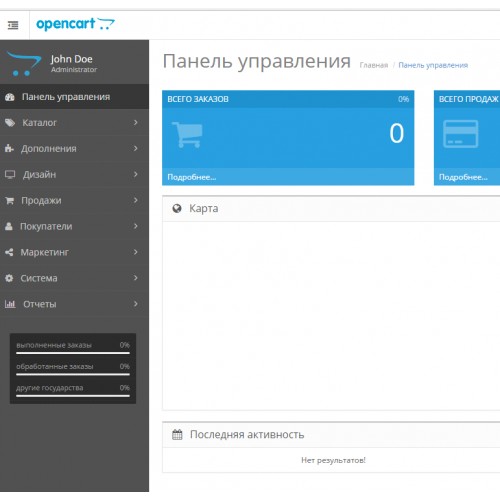Viewport: 500px width, 500px height.
Task: Open Панель управления sidebar menu item
Action: 74,97
